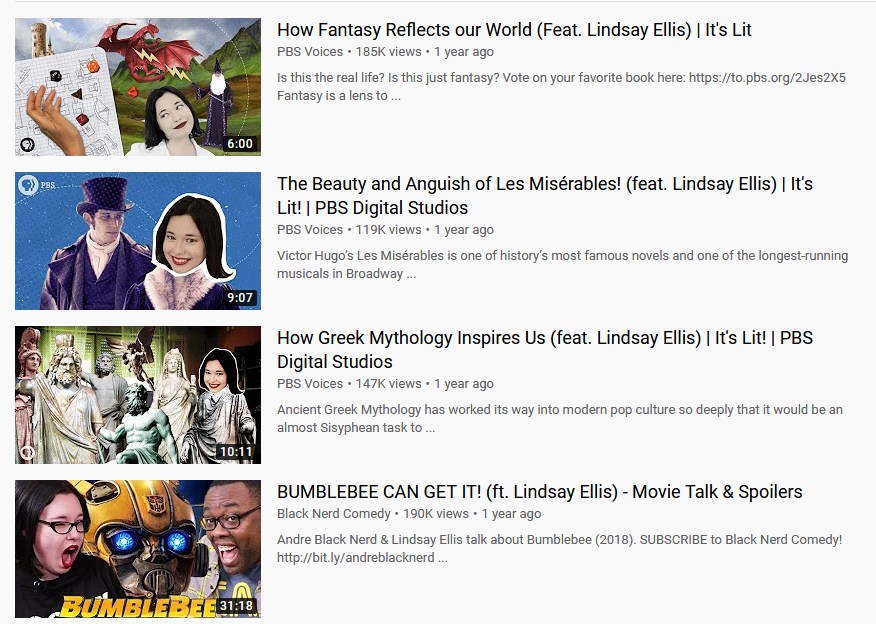Click '190K views' text
This screenshot has height=624, width=876.
436,514
